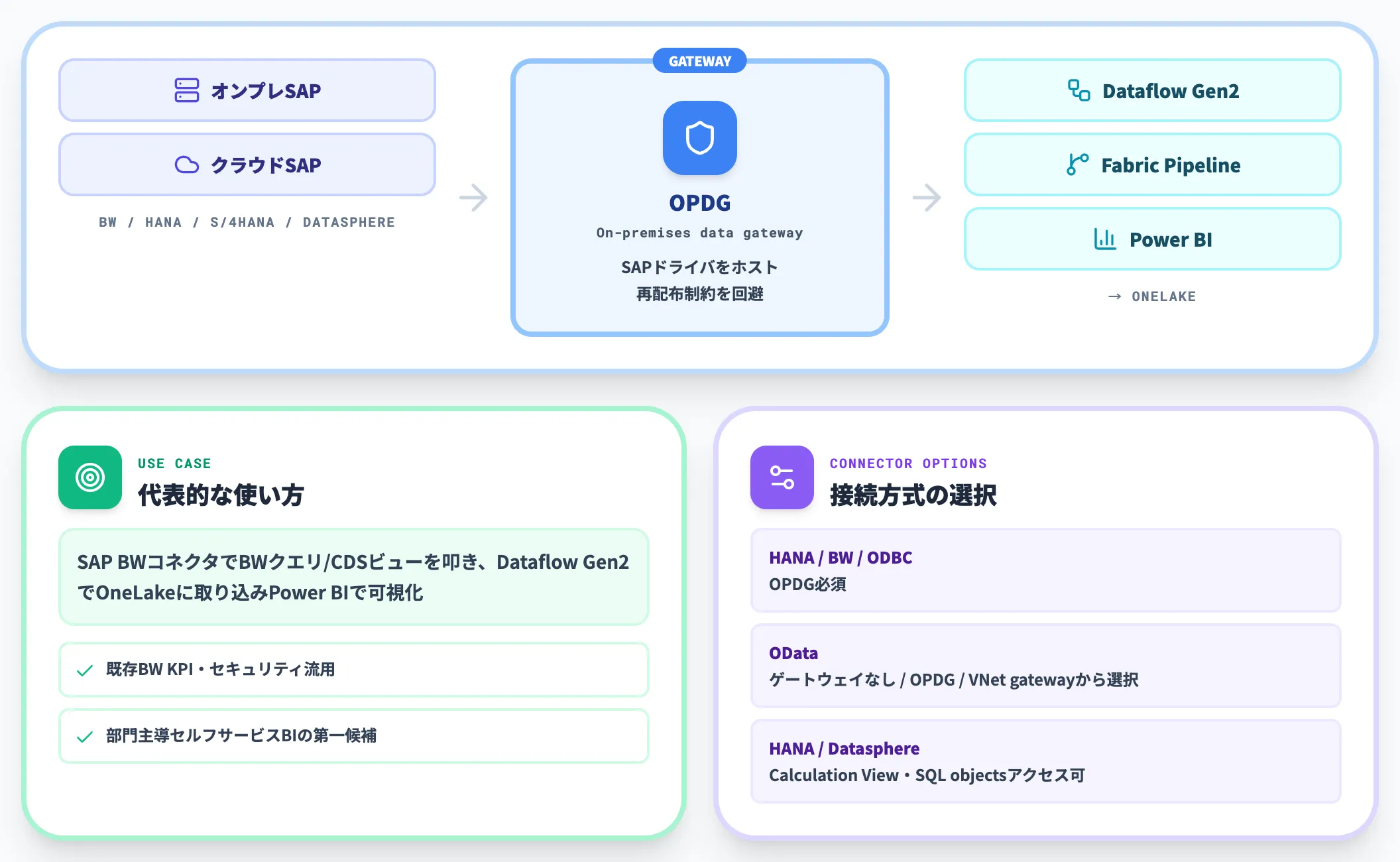
Task: Click the small arrow before ONELAKE
Action: click(x=1115, y=296)
